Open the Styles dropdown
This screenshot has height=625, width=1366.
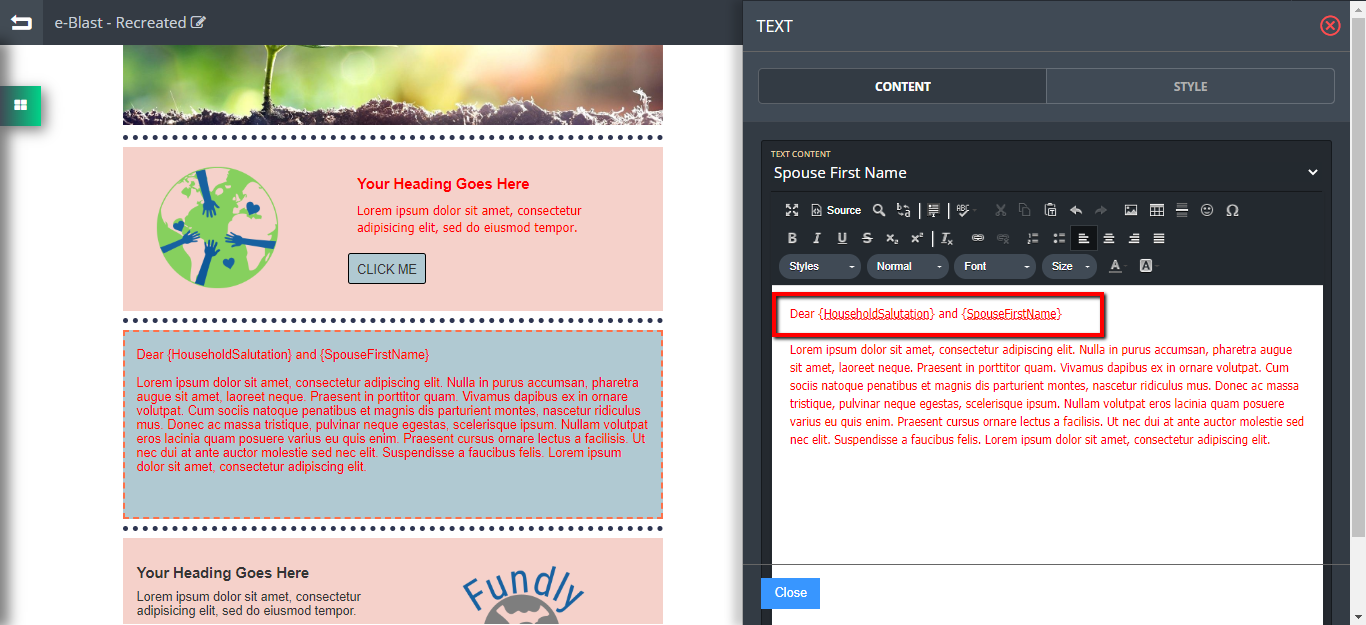pos(820,266)
